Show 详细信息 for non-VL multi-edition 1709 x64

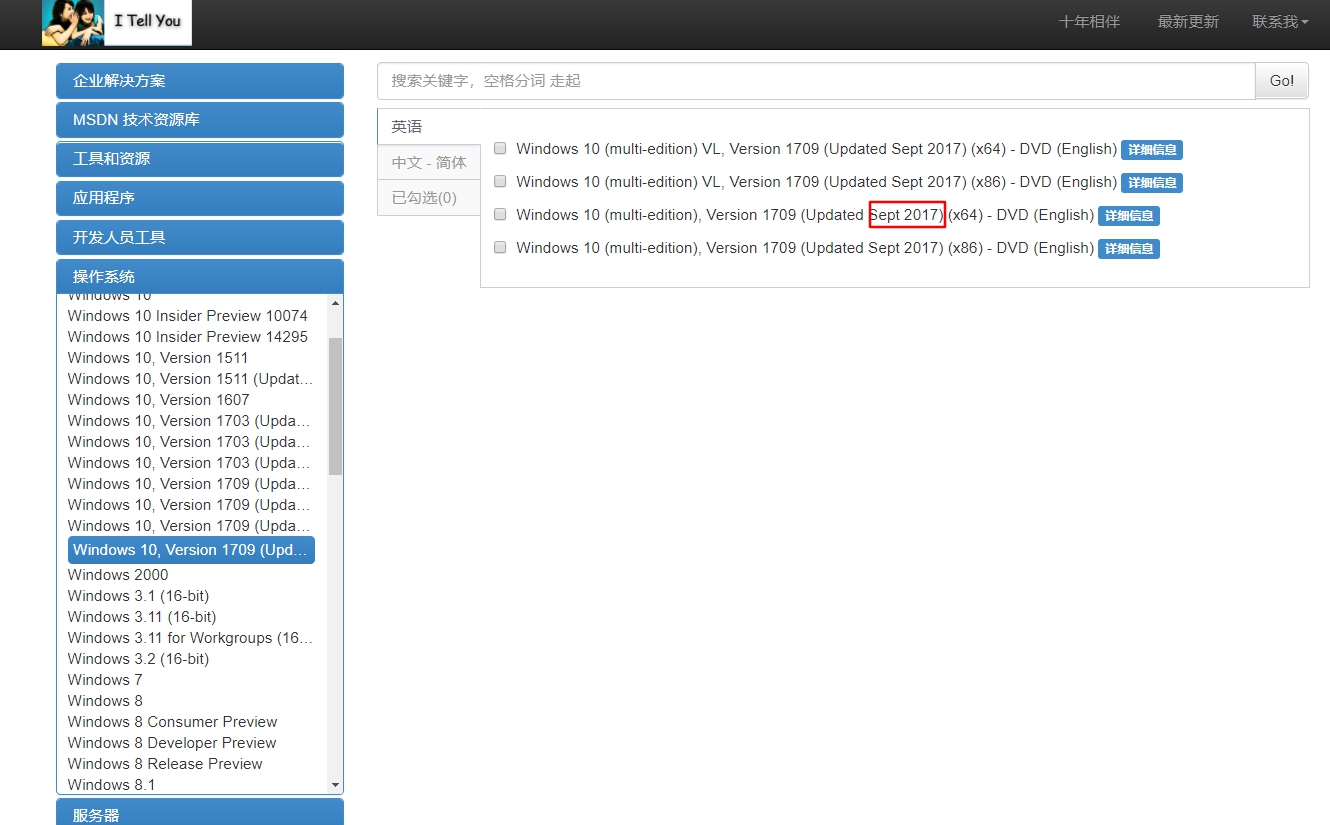[x=1129, y=216]
